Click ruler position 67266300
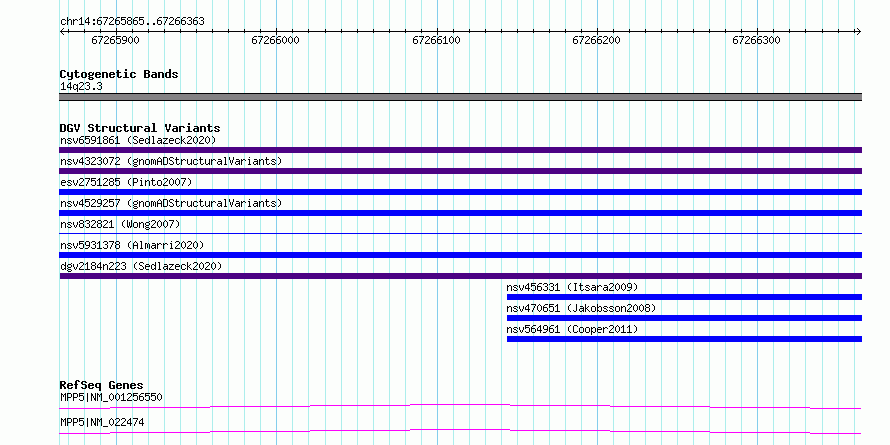This screenshot has width=890, height=445. [x=756, y=40]
